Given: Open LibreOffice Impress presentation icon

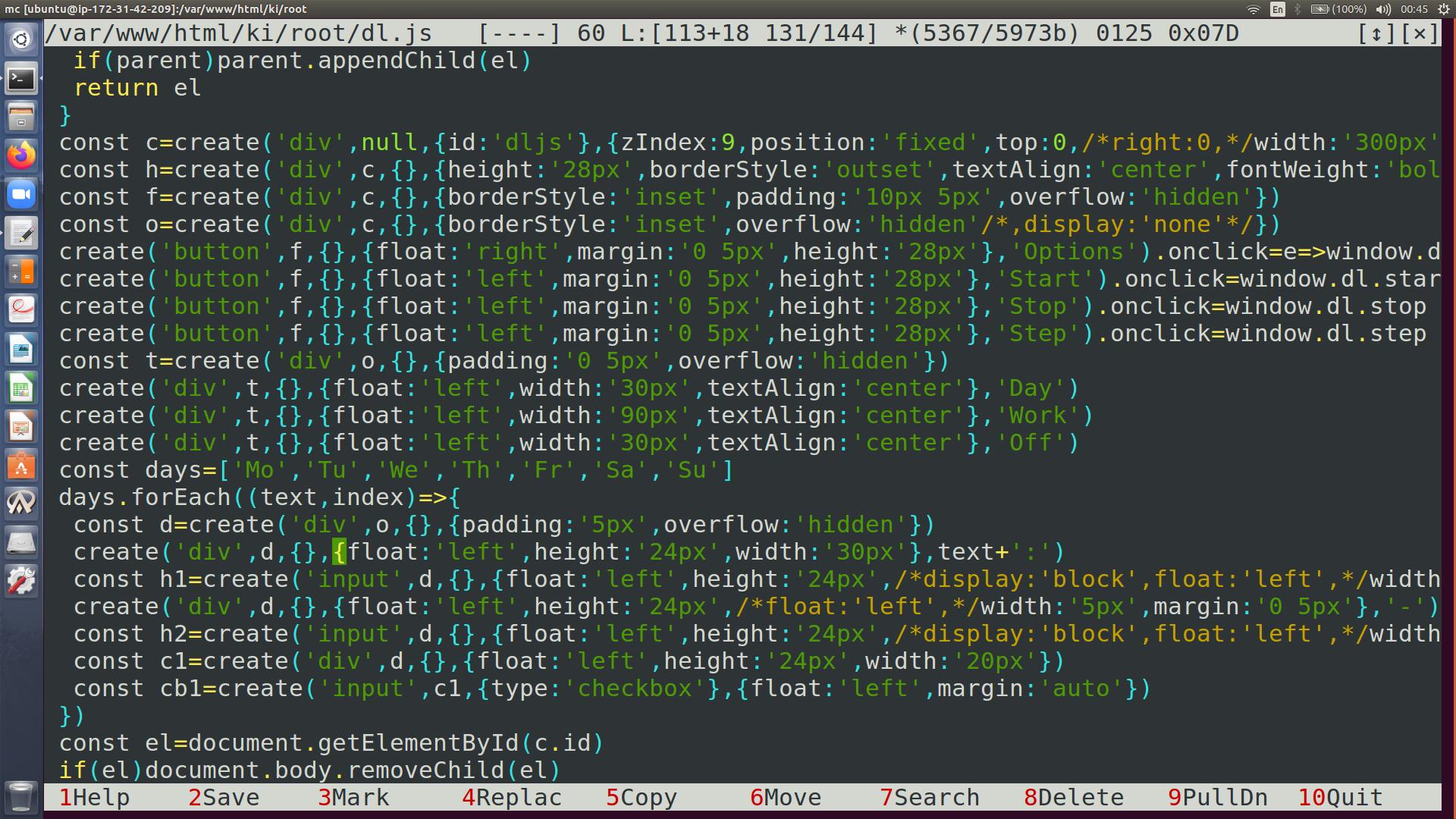Looking at the screenshot, I should click(x=21, y=427).
